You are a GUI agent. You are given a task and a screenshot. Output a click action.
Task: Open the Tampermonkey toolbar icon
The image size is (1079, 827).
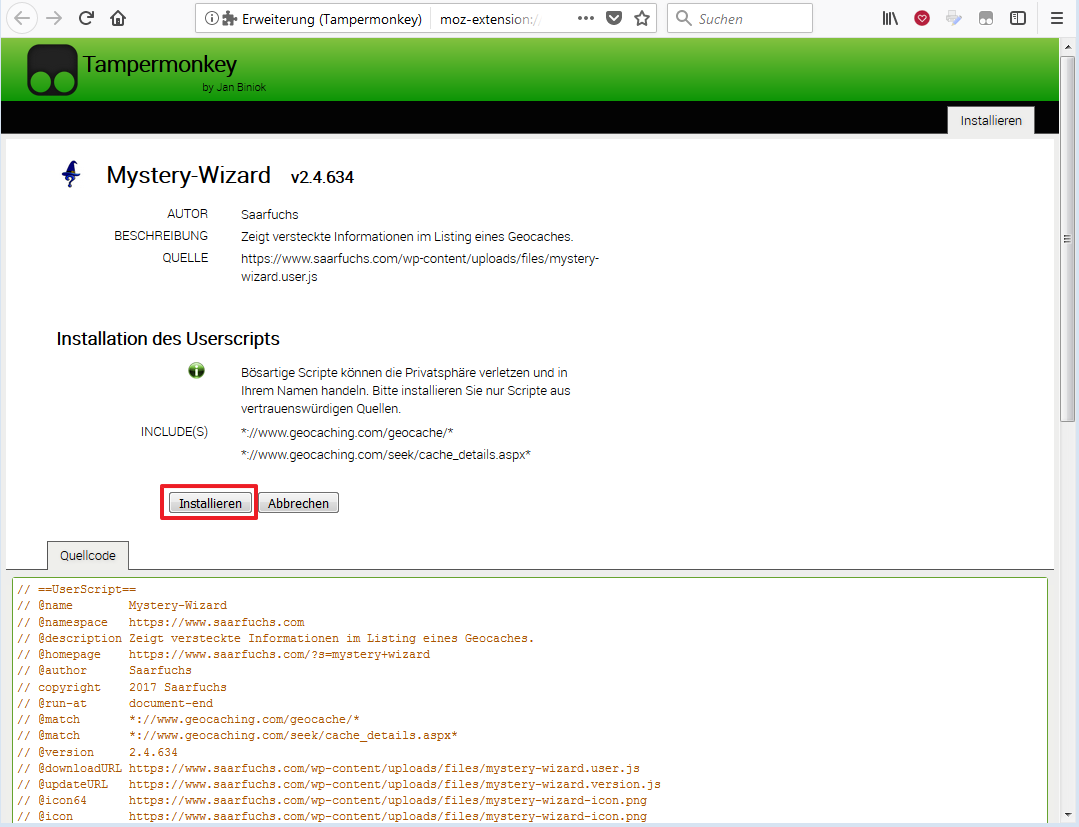[985, 19]
